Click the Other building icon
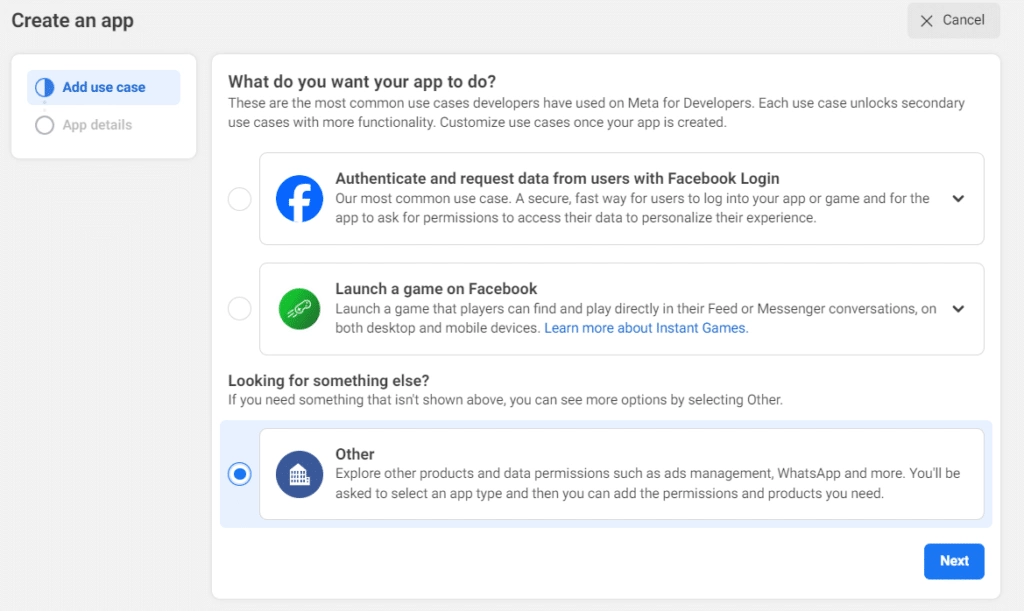Viewport: 1024px width, 611px height. coord(299,474)
